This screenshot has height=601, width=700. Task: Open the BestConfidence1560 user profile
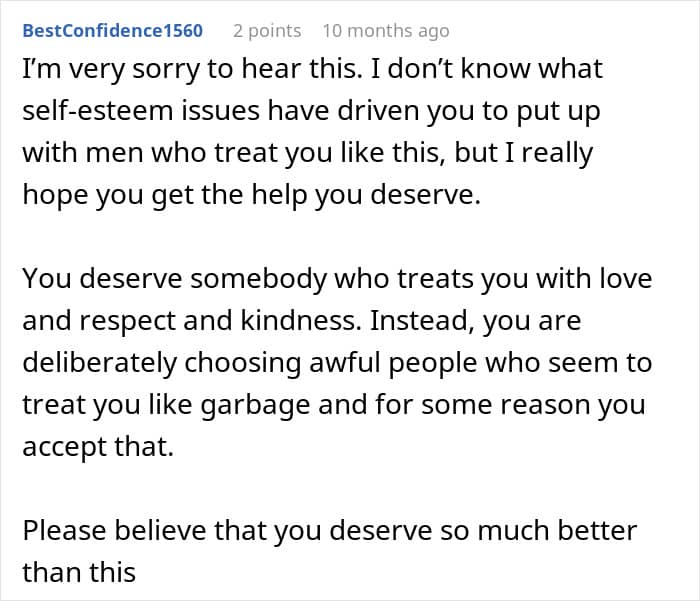[x=112, y=31]
